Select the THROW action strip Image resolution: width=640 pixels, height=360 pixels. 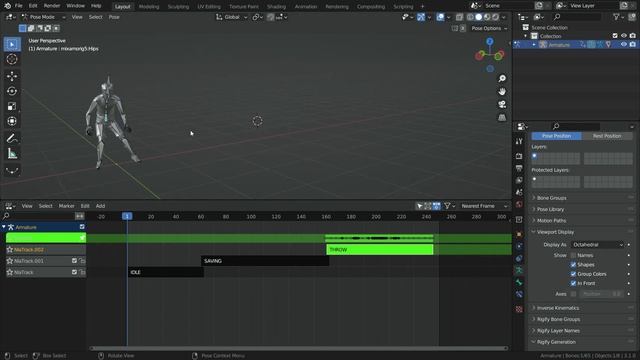(x=380, y=249)
